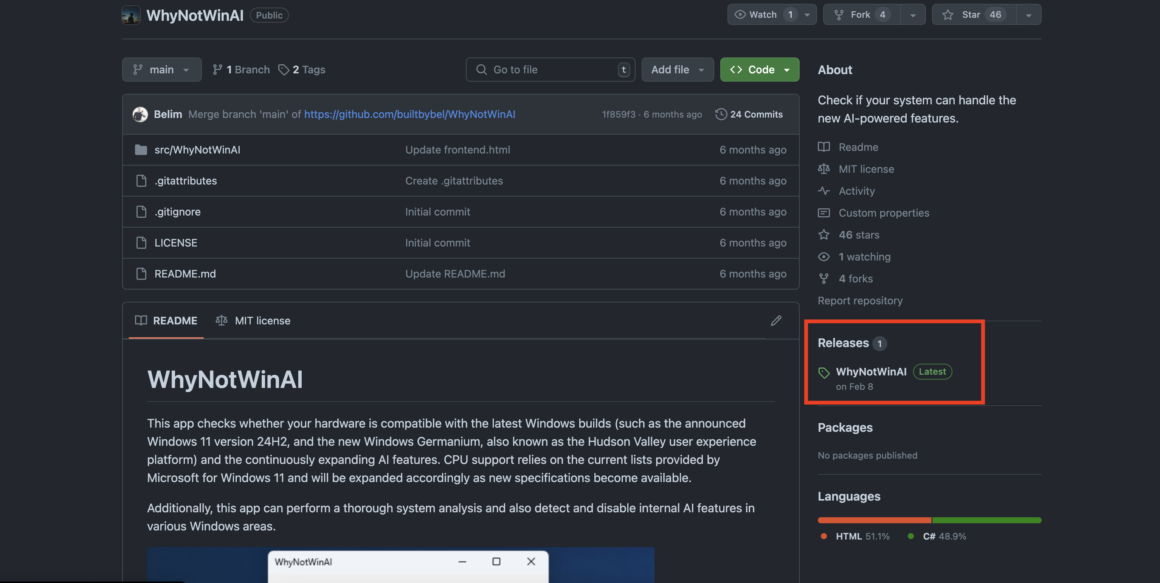Screen dimensions: 1160x583
Task: Click the Watch button
Action: tap(763, 15)
